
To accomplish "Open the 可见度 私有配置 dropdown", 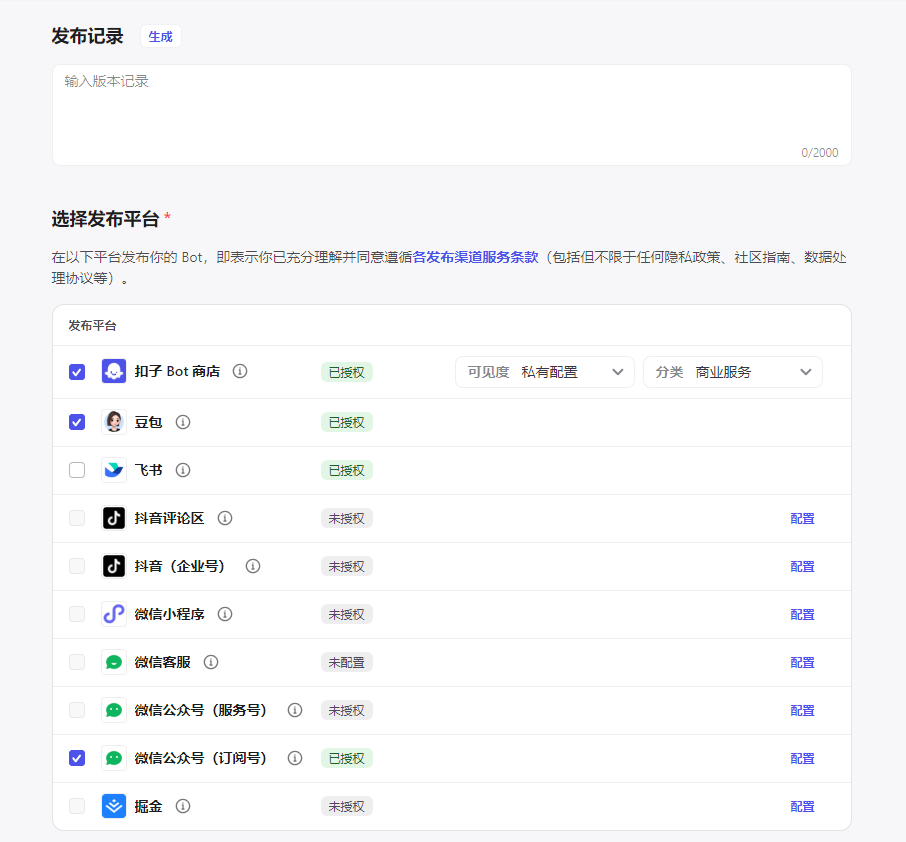I will point(545,372).
